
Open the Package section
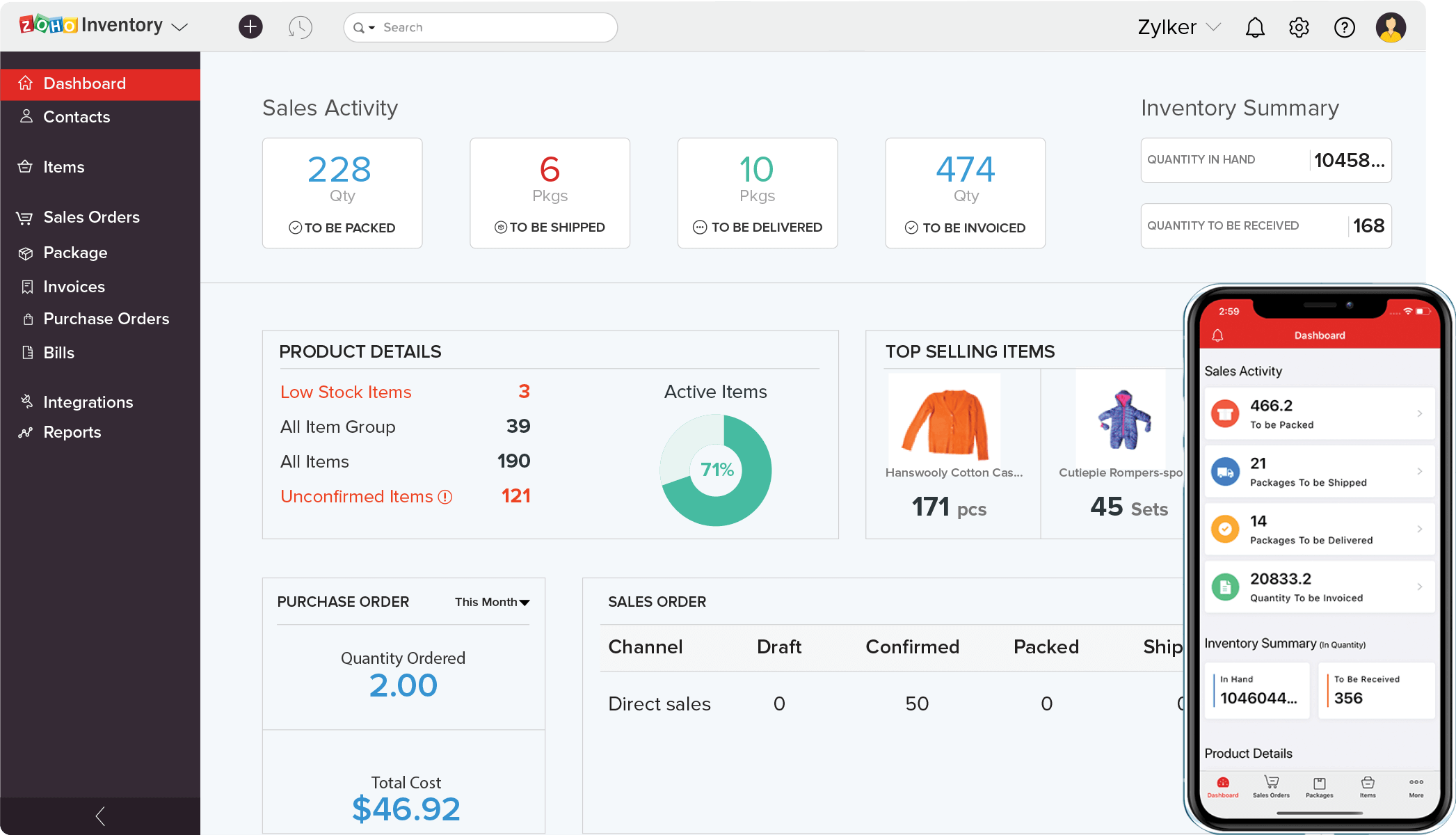[x=75, y=253]
